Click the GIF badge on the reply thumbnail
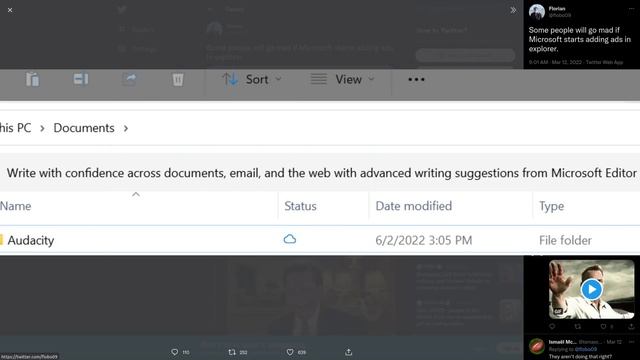Image resolution: width=640 pixels, height=360 pixels. pyautogui.click(x=558, y=311)
